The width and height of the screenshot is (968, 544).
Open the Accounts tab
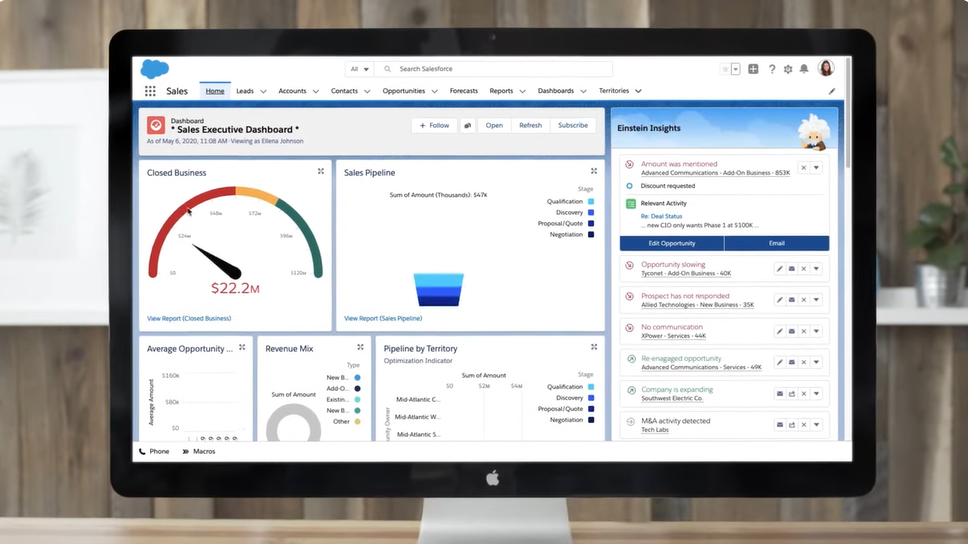click(x=292, y=91)
